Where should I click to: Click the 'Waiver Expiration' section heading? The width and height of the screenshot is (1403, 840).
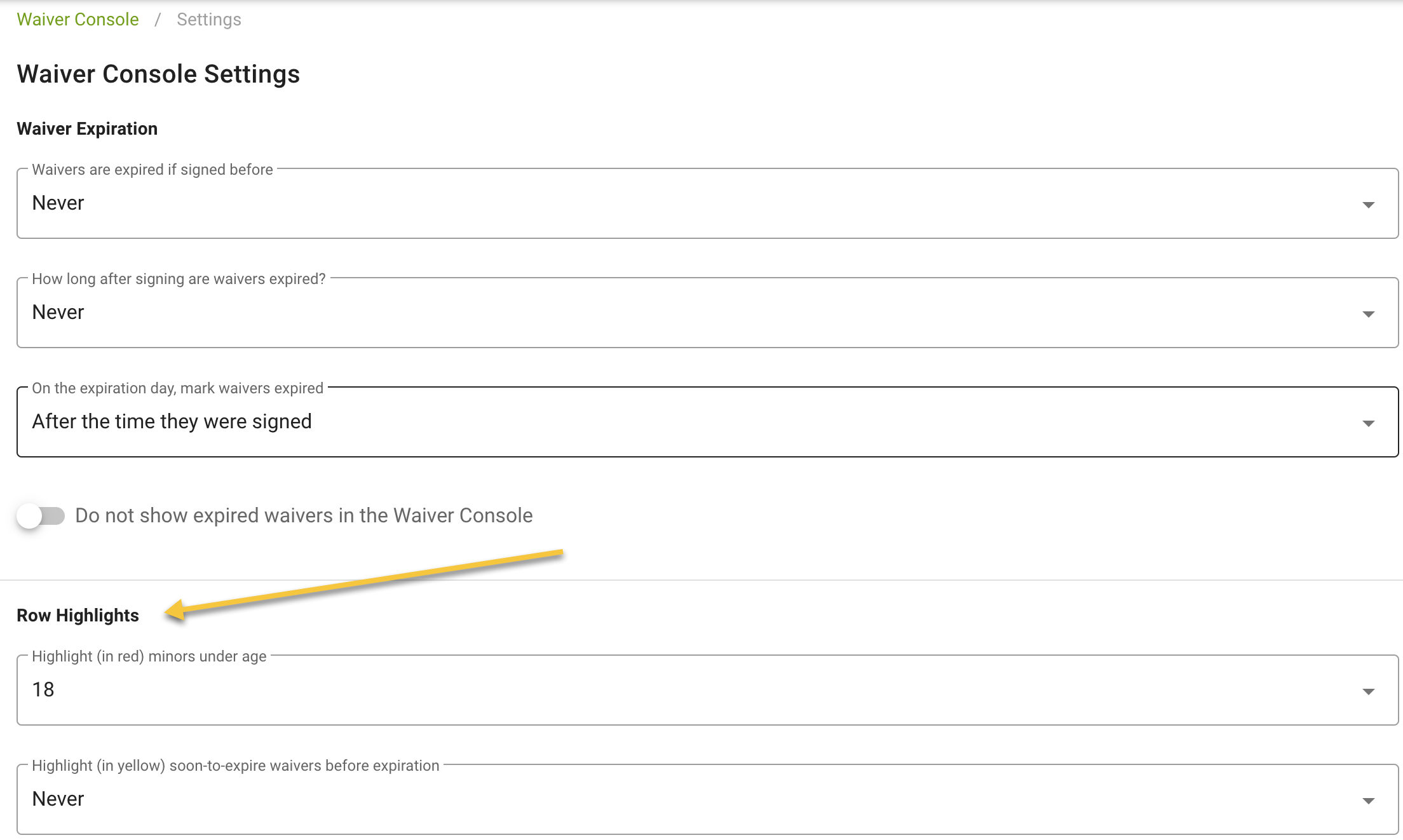tap(86, 128)
